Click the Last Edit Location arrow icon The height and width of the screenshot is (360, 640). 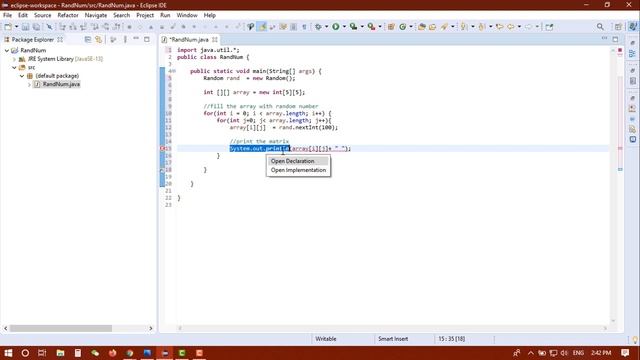(x=500, y=27)
